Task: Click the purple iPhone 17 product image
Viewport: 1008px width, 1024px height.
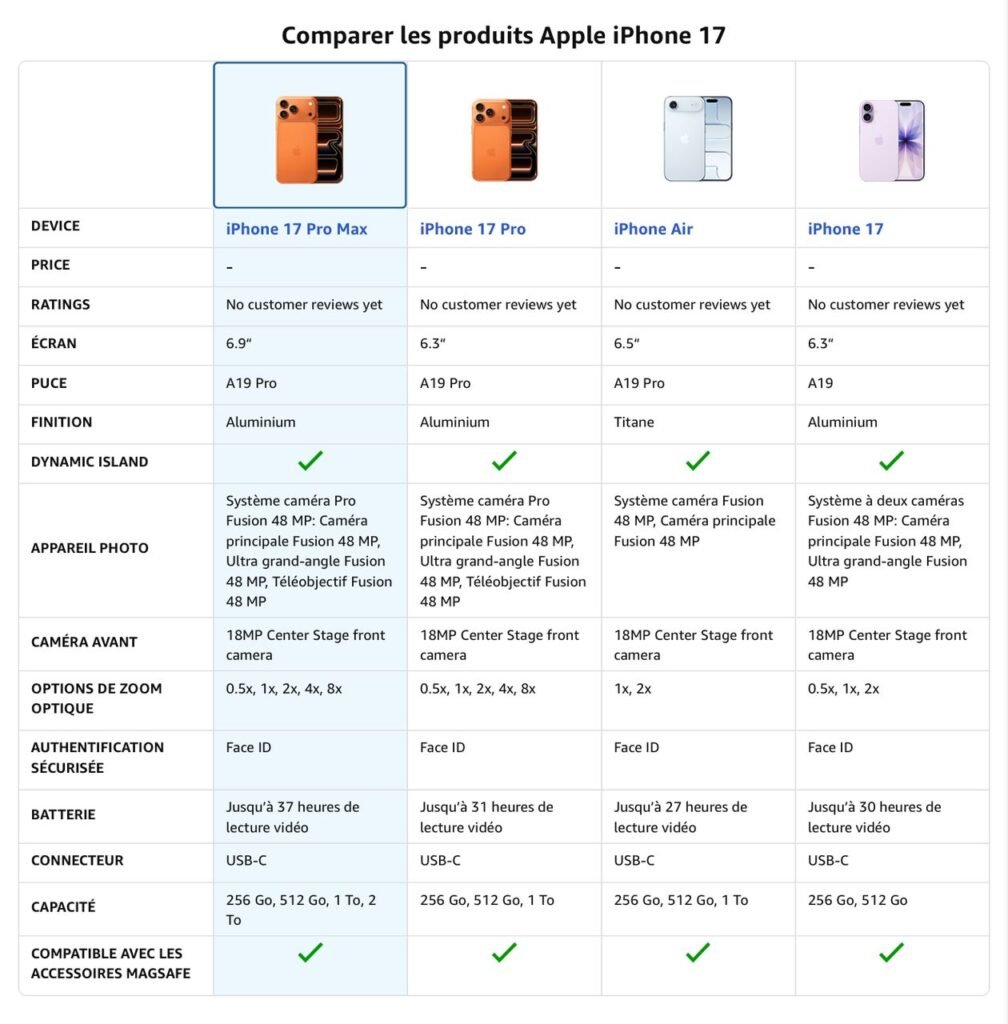Action: (892, 139)
